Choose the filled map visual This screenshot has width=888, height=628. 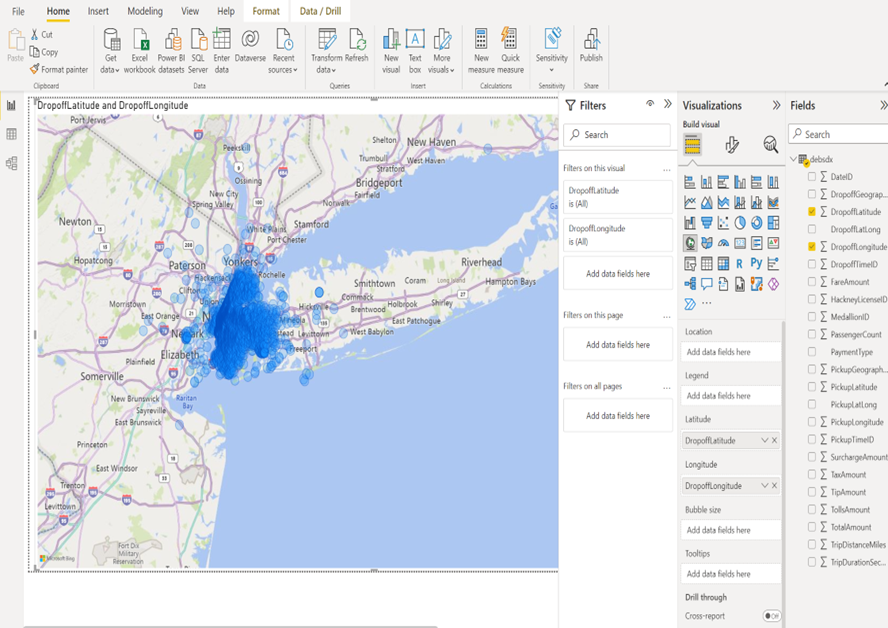pos(706,243)
